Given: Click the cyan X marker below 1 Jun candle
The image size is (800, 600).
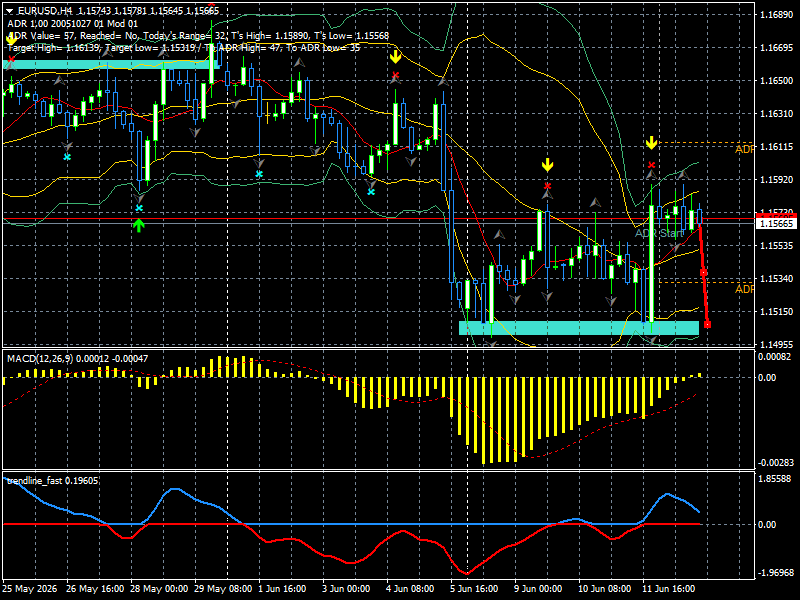Looking at the screenshot, I should [x=259, y=174].
